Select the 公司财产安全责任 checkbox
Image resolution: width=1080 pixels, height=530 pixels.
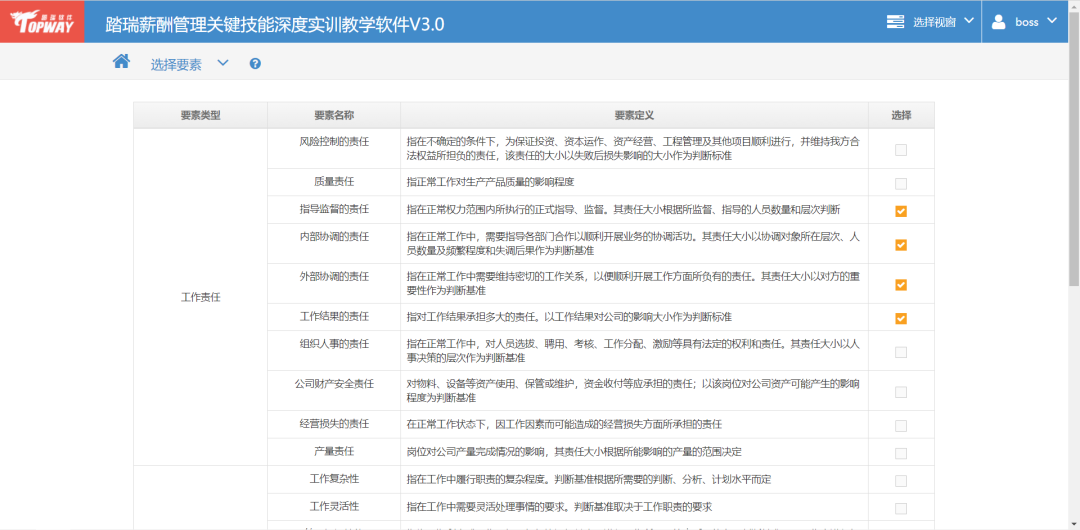coord(901,392)
